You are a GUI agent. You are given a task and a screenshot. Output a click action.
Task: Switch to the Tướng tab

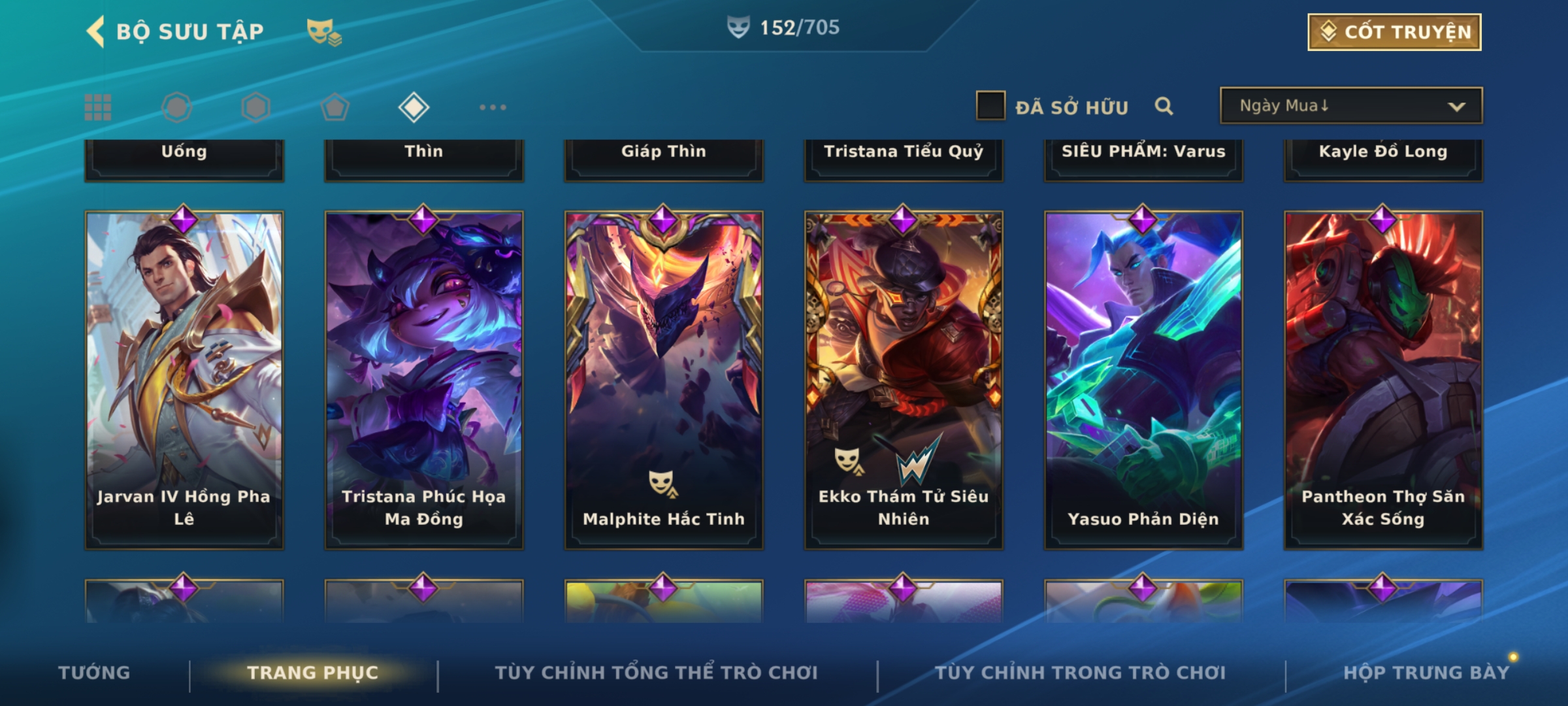(94, 673)
